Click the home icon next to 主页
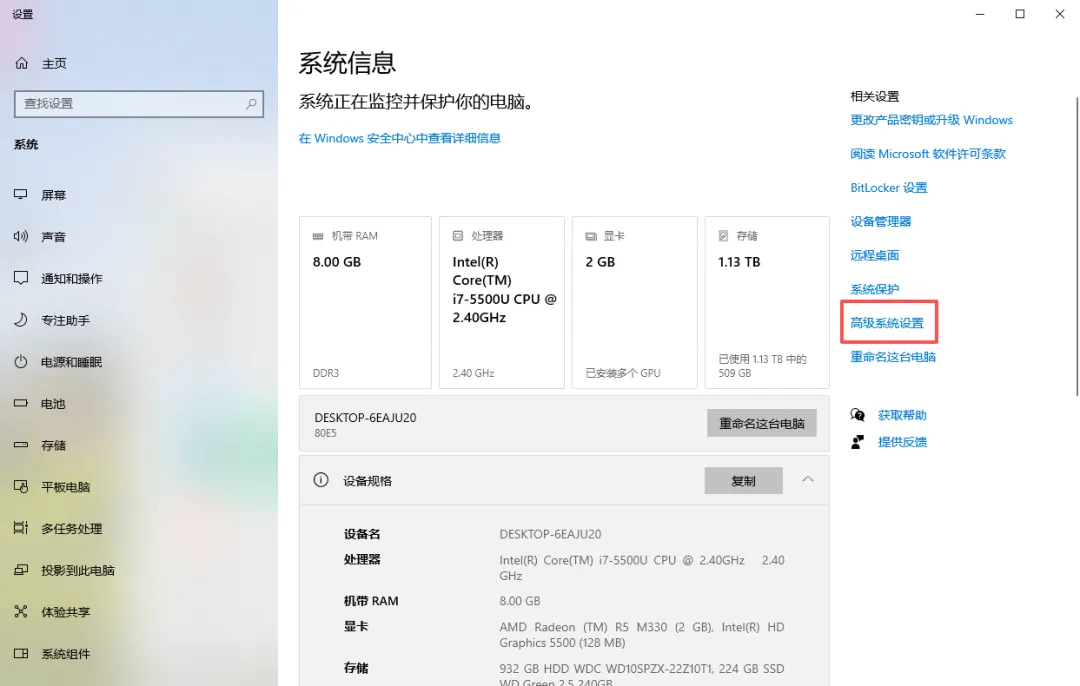The height and width of the screenshot is (686, 1080). (x=21, y=63)
